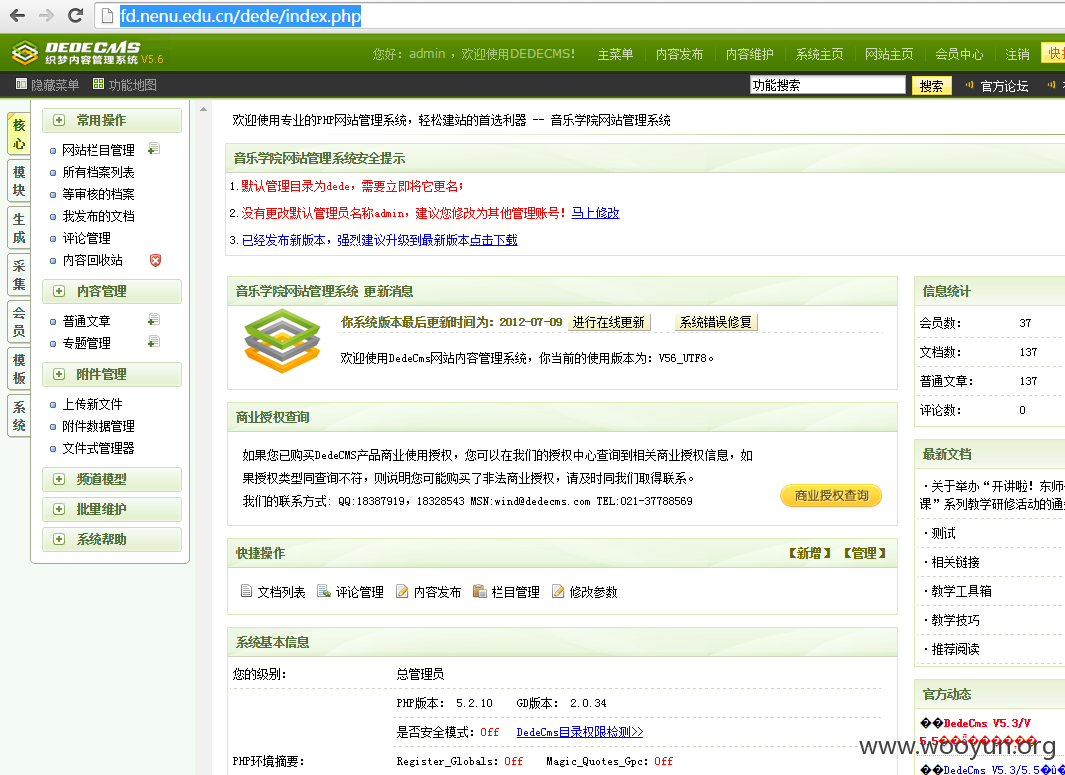Open 文件式管理器 in the sidebar

(98, 448)
